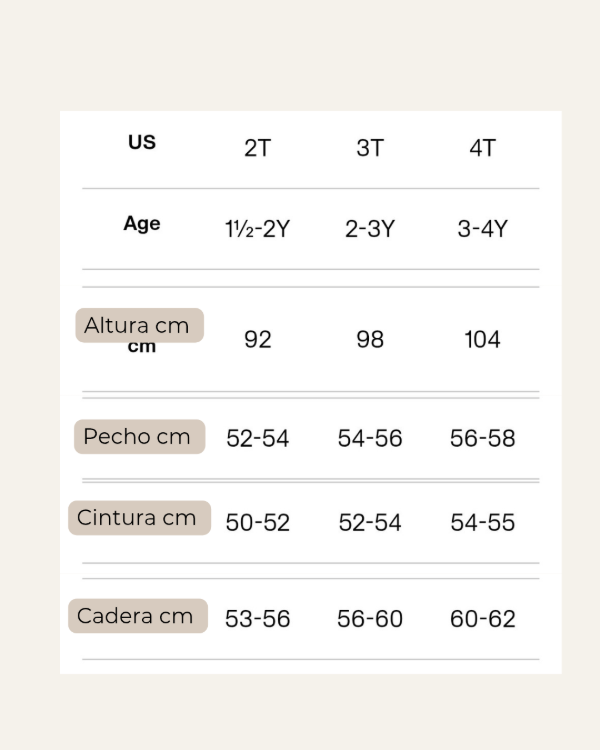Select hip measurement 53-56

click(257, 619)
